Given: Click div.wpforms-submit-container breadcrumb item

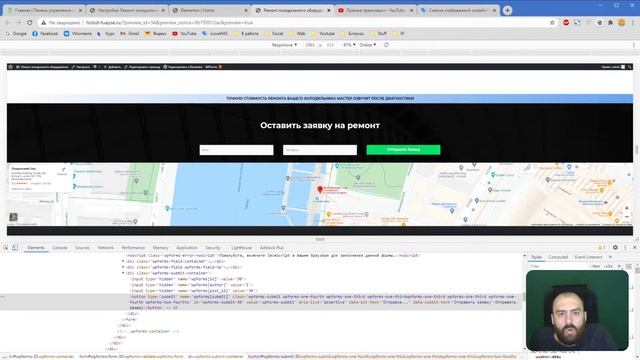Looking at the screenshot, I should 216,357.
